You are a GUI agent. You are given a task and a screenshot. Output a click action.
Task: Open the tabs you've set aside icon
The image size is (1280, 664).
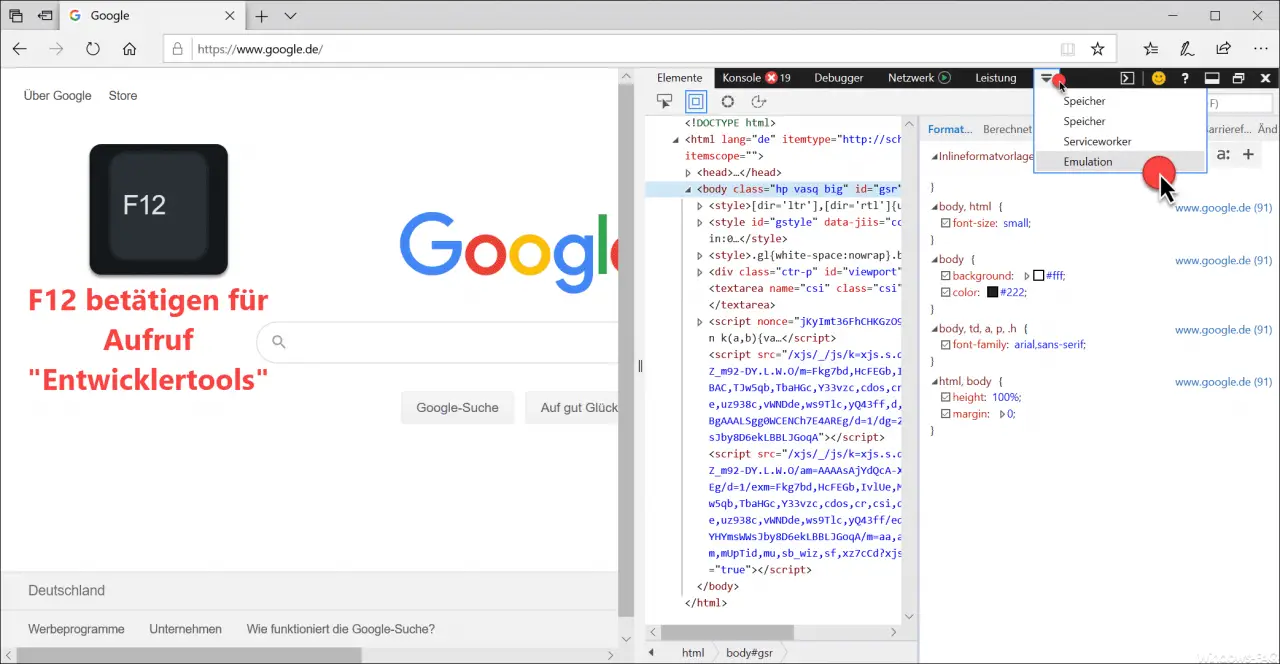pos(16,16)
